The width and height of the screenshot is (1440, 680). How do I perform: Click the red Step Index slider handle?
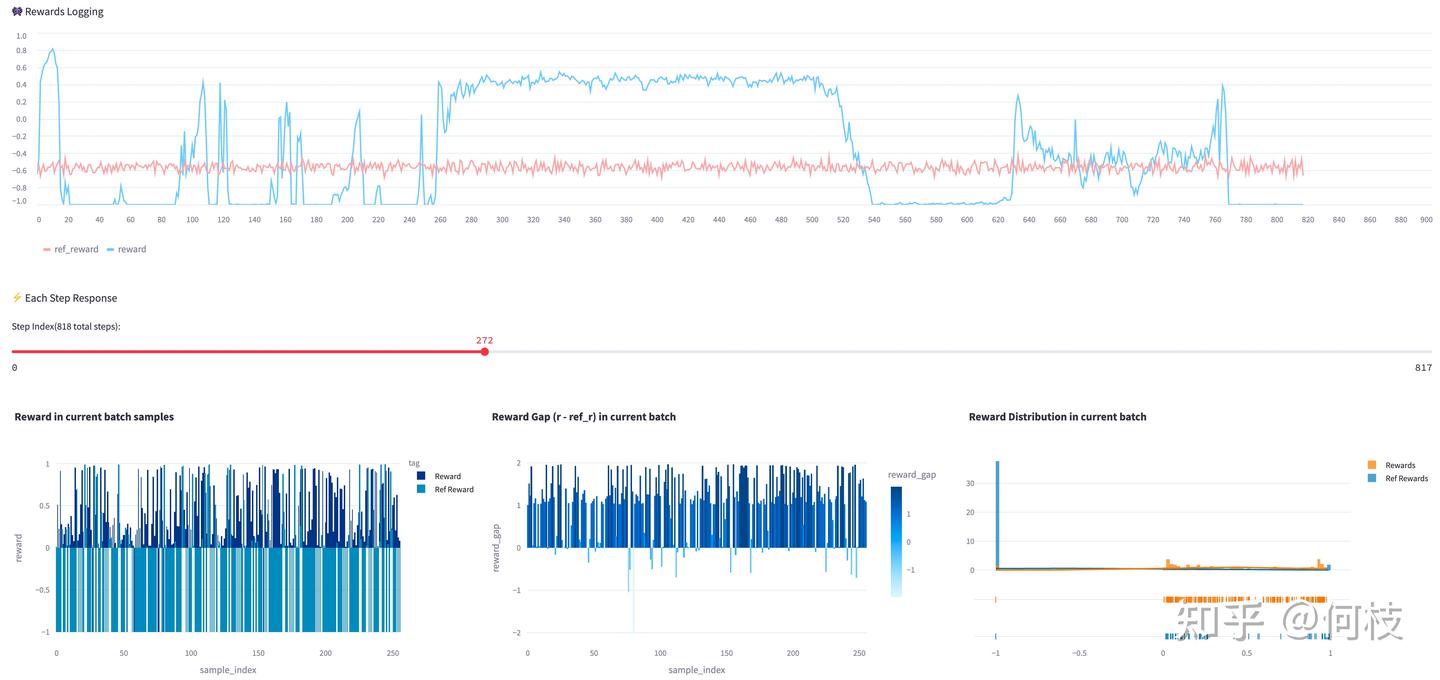point(485,352)
